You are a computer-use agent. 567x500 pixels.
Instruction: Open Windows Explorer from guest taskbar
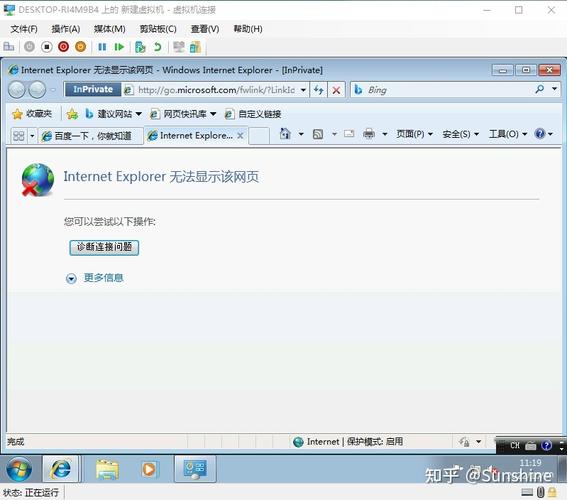[x=107, y=469]
